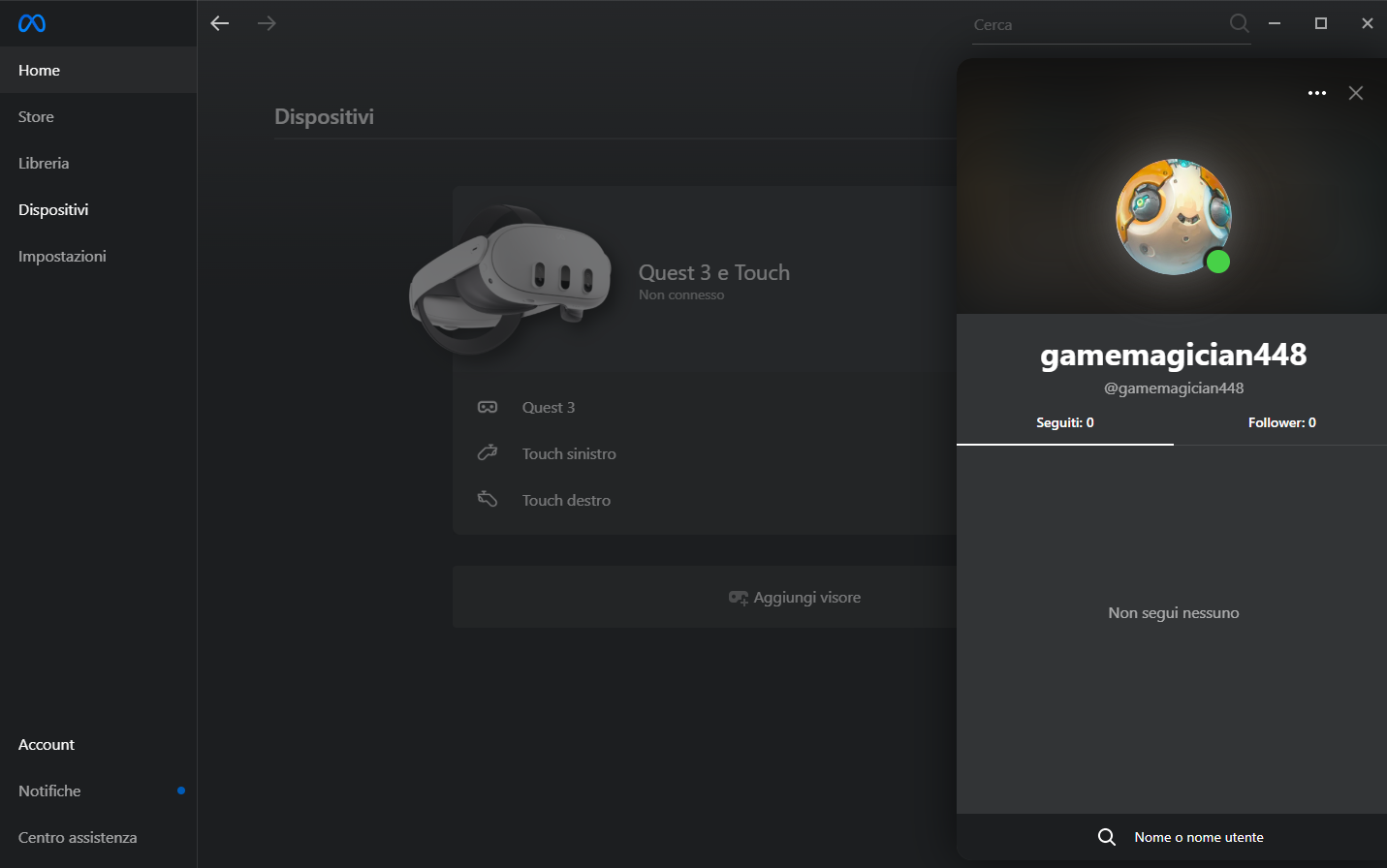This screenshot has height=868, width=1387.
Task: Switch to the Follower tab
Action: coord(1281,423)
